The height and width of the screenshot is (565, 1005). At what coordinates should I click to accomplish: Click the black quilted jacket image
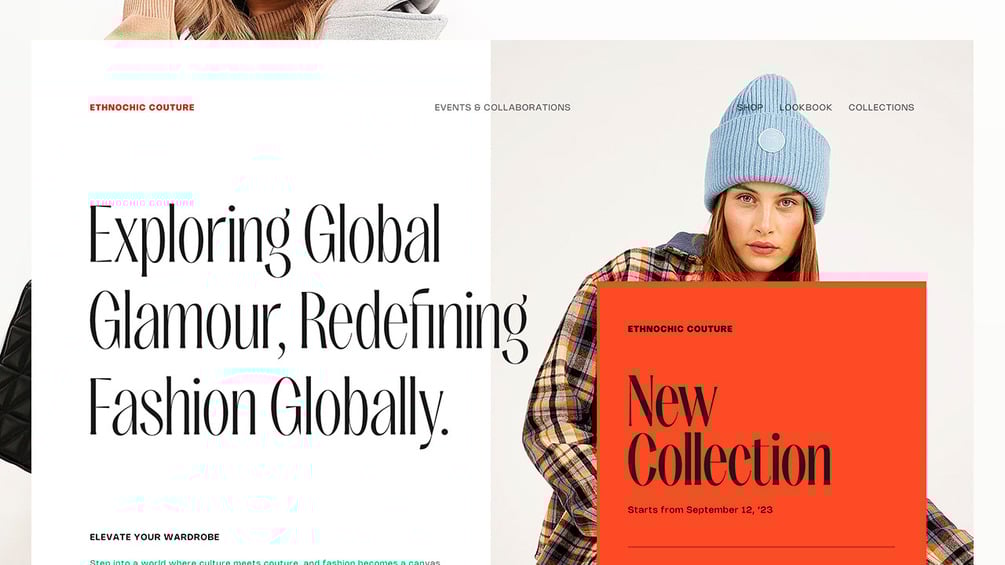point(15,378)
